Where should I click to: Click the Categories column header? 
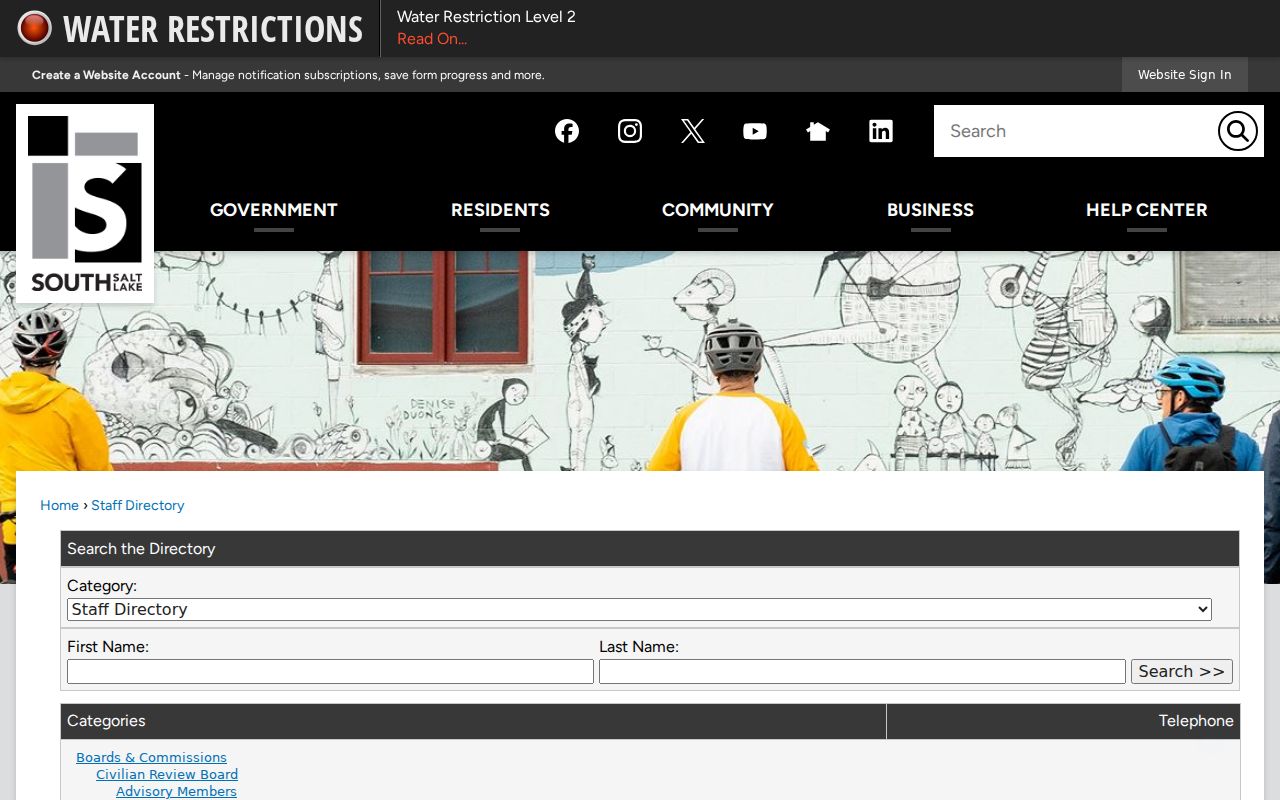[x=473, y=721]
